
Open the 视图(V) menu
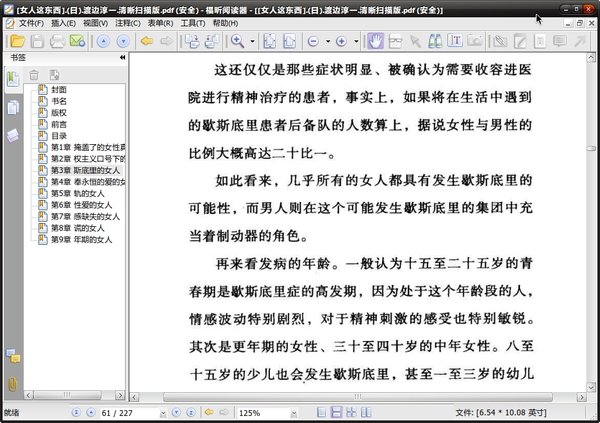pos(96,22)
